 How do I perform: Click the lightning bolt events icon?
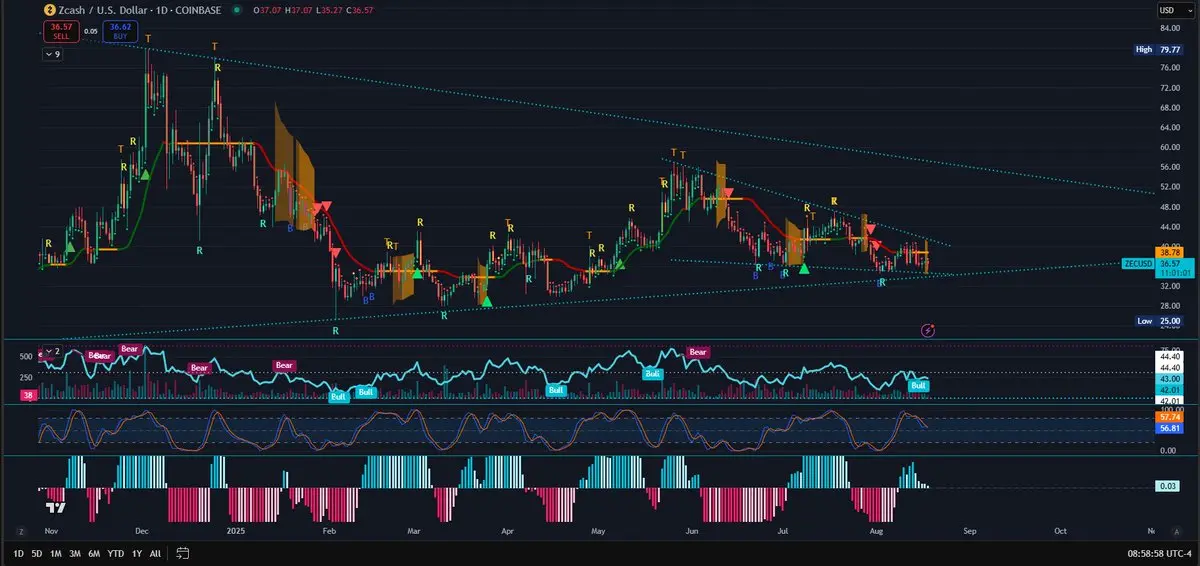pos(927,329)
